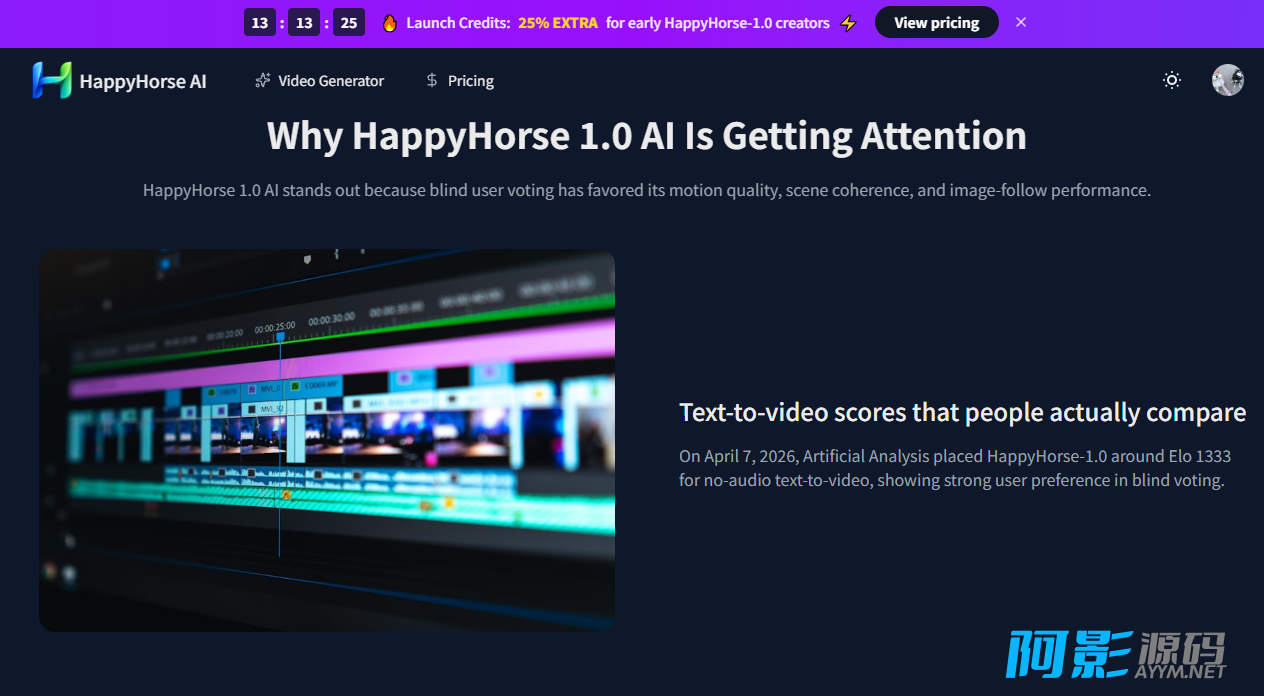Click the "25% EXTRA" highlighted text
1264x696 pixels.
click(557, 23)
